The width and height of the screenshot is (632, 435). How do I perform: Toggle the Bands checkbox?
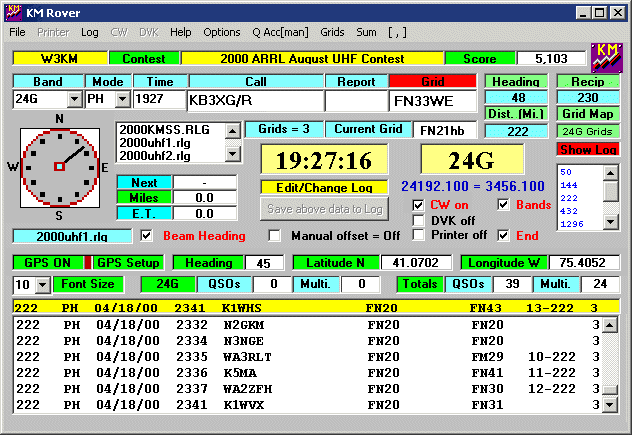pyautogui.click(x=503, y=205)
